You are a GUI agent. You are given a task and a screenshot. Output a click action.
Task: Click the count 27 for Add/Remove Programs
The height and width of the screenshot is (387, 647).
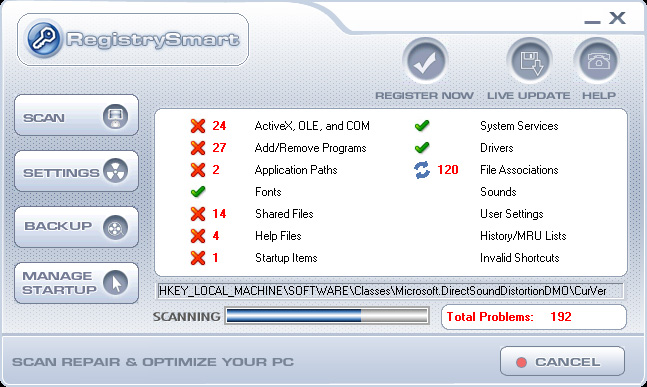pyautogui.click(x=219, y=148)
